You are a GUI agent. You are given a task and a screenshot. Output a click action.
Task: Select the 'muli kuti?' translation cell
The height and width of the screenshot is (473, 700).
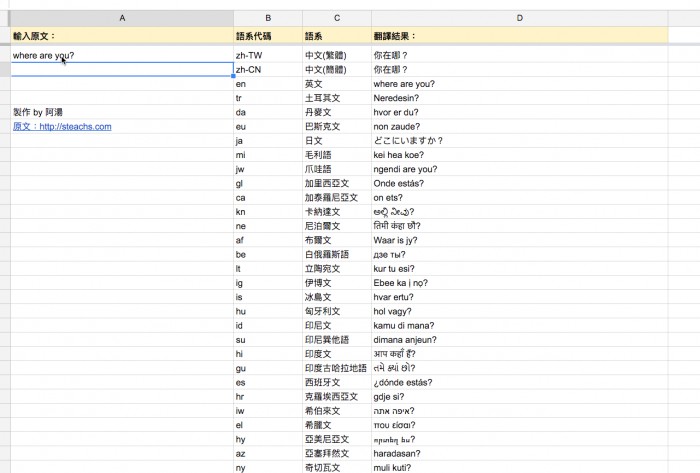pos(520,468)
